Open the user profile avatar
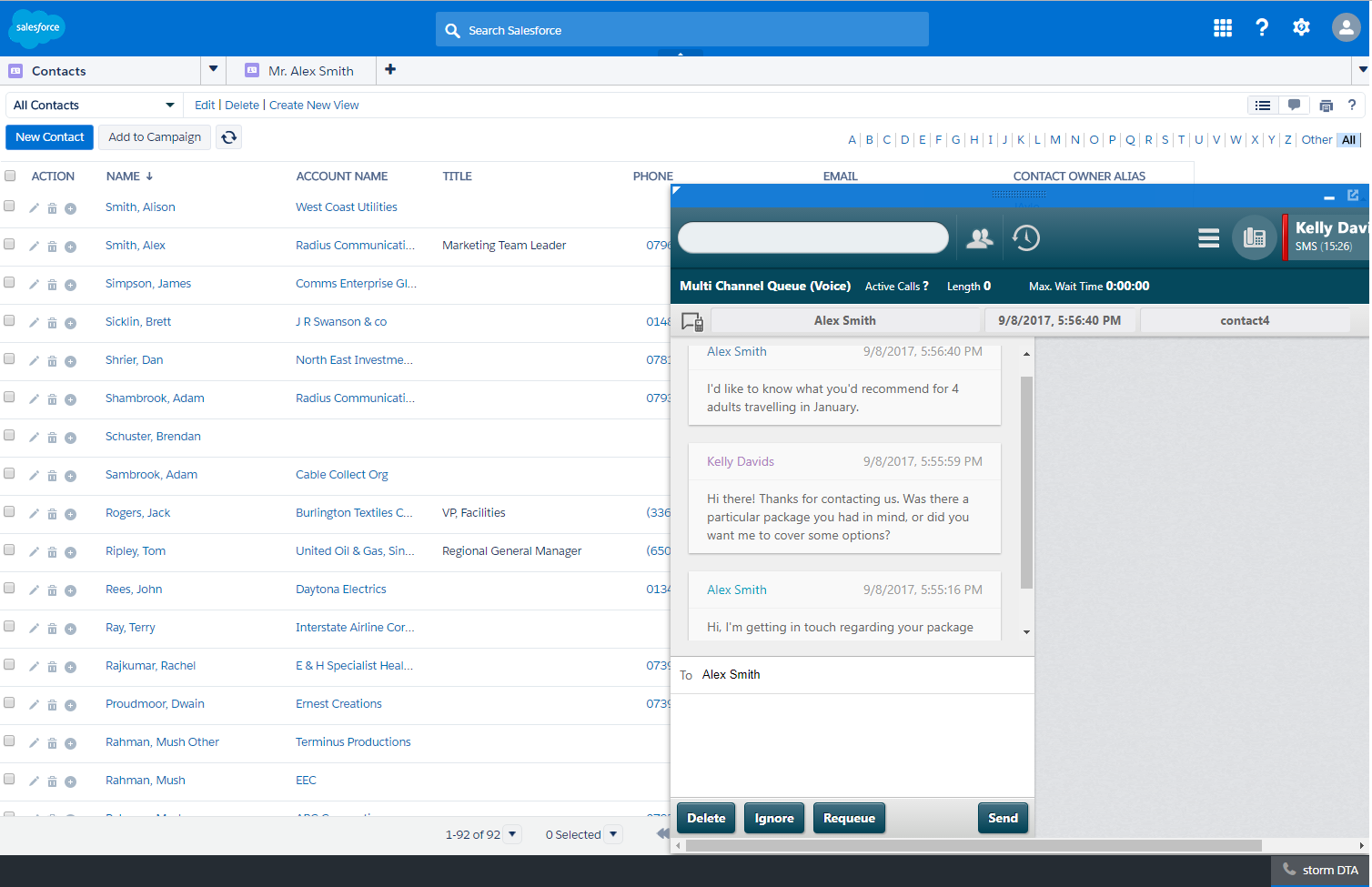The image size is (1372, 887). click(x=1346, y=27)
